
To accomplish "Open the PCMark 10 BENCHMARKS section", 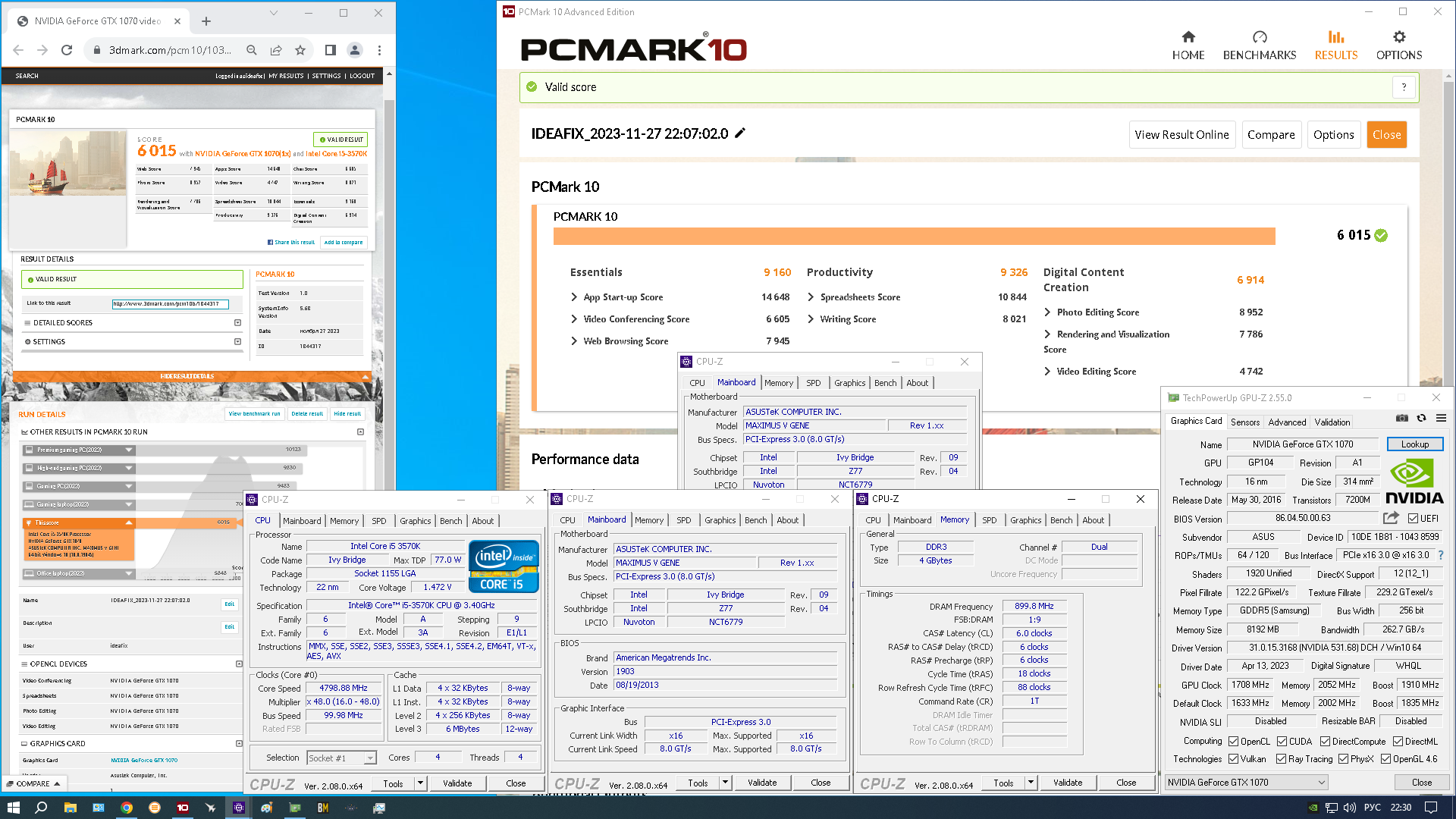I will point(1260,45).
